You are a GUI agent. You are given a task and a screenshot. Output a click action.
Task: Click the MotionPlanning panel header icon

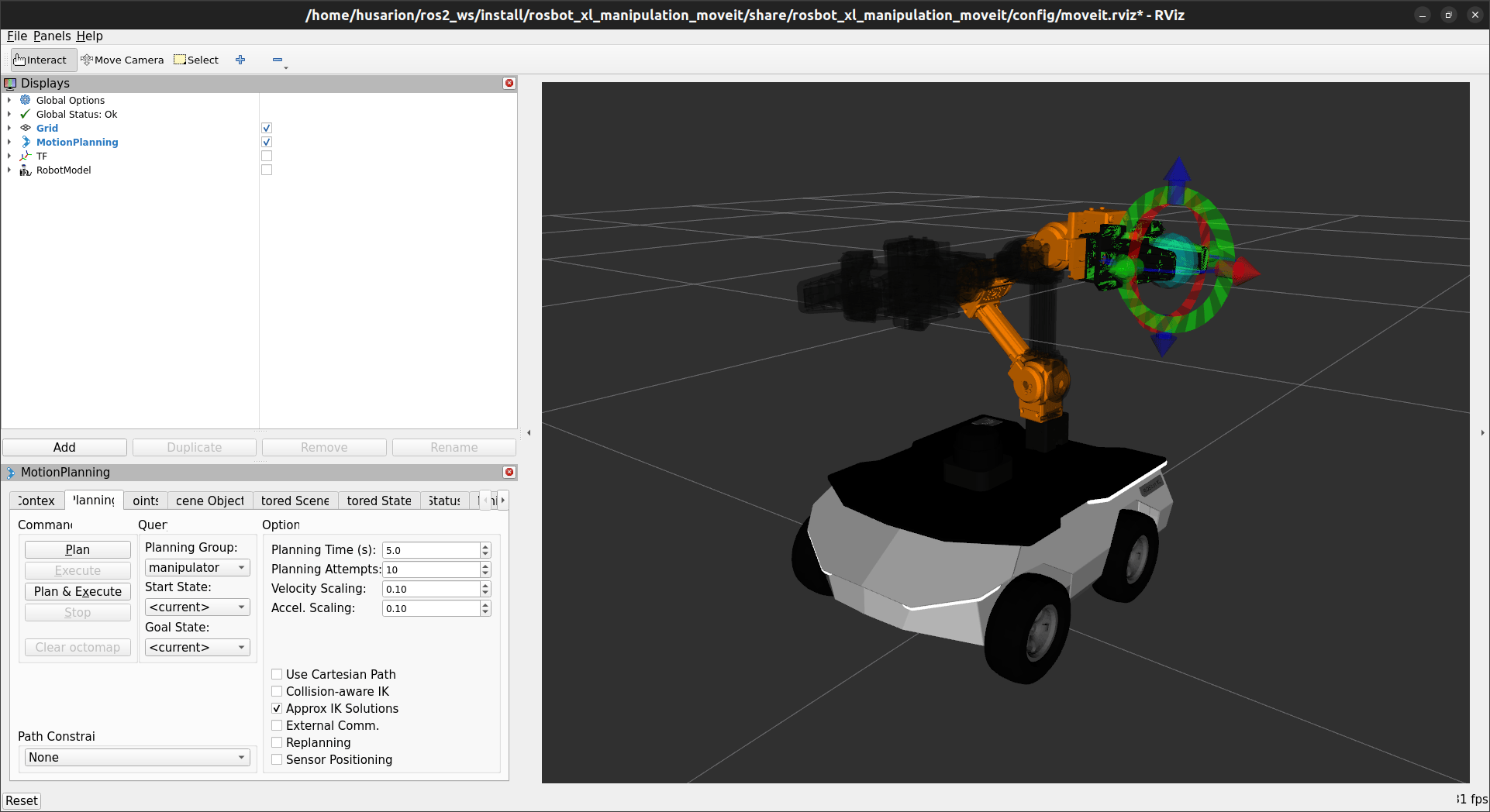[x=11, y=472]
